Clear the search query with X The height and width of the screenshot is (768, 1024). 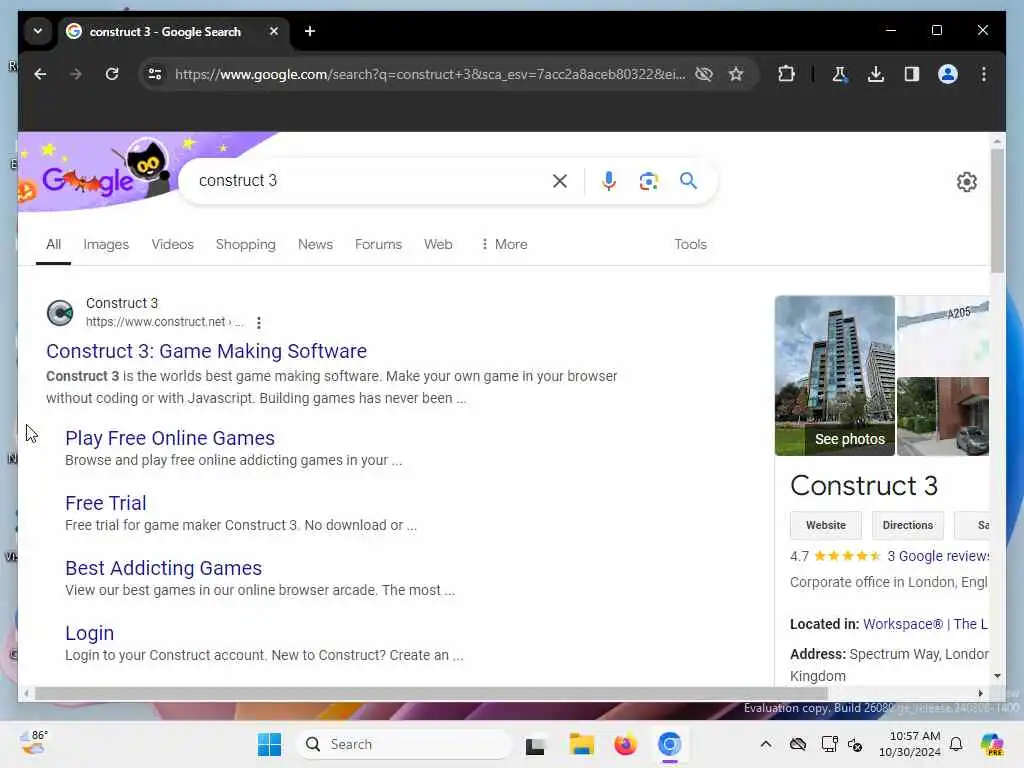point(560,181)
